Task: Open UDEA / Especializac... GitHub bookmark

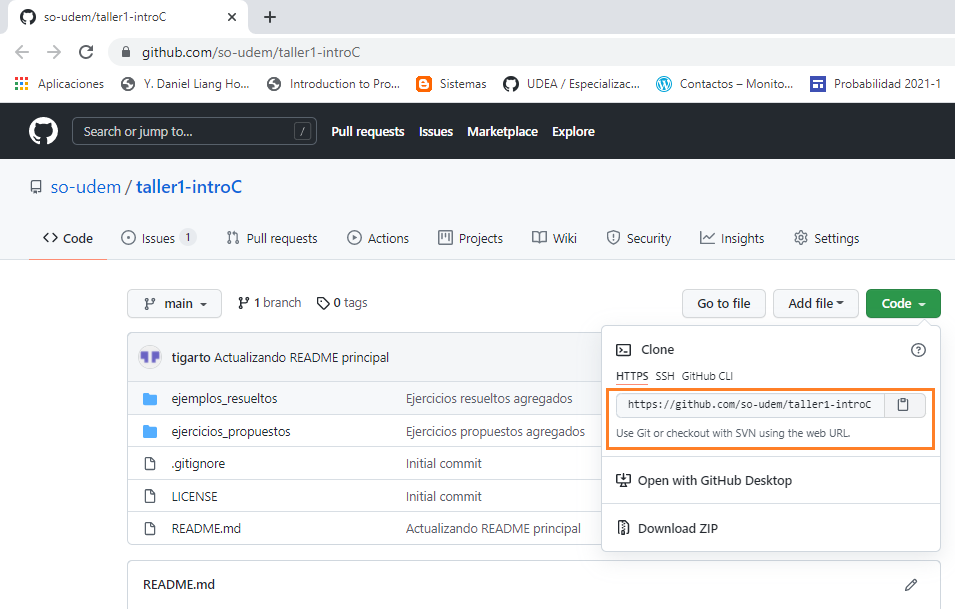Action: [571, 83]
